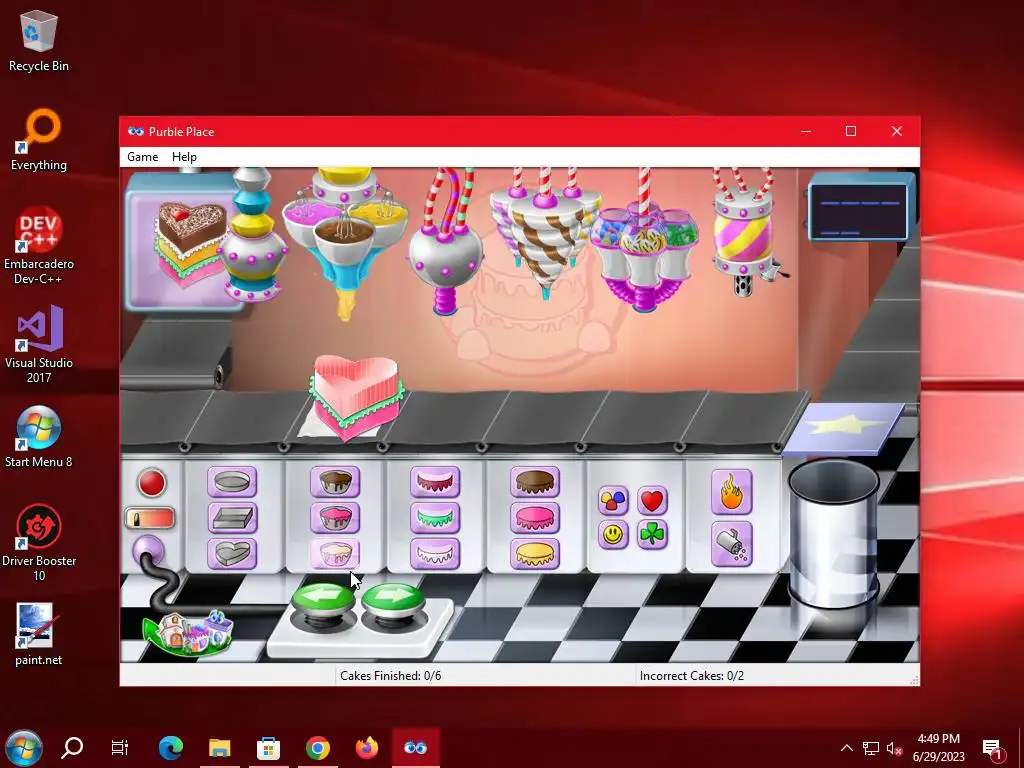
Task: Click the heart cake on conveyor
Action: pyautogui.click(x=355, y=397)
